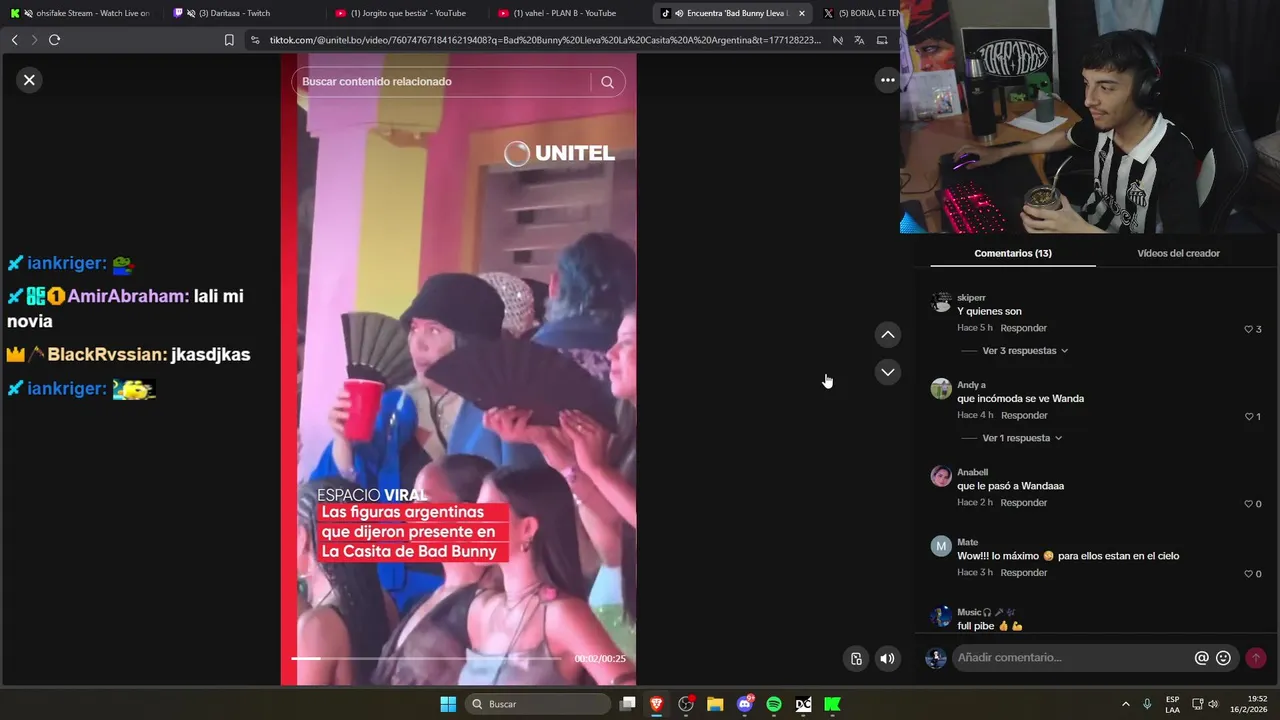This screenshot has width=1280, height=720.
Task: Reply to Anabell's comment via Responder
Action: tap(1024, 502)
